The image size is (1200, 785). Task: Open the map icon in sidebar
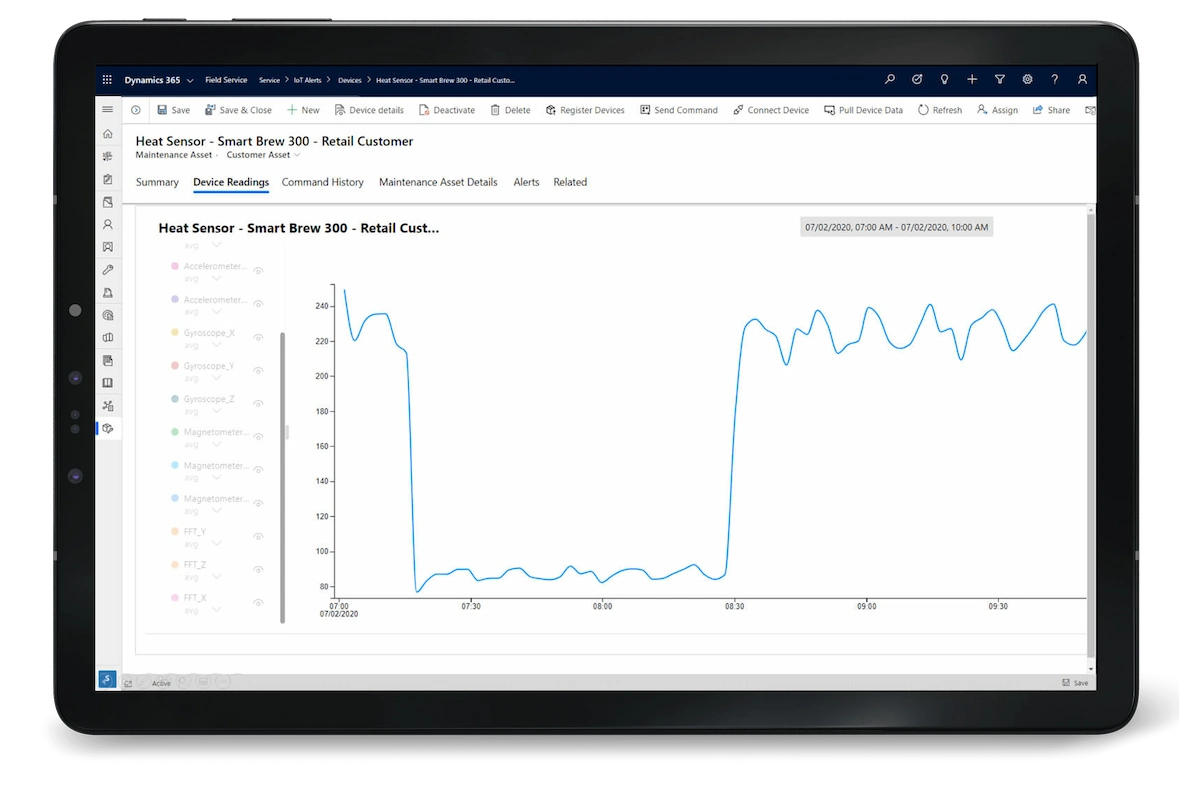pos(108,338)
